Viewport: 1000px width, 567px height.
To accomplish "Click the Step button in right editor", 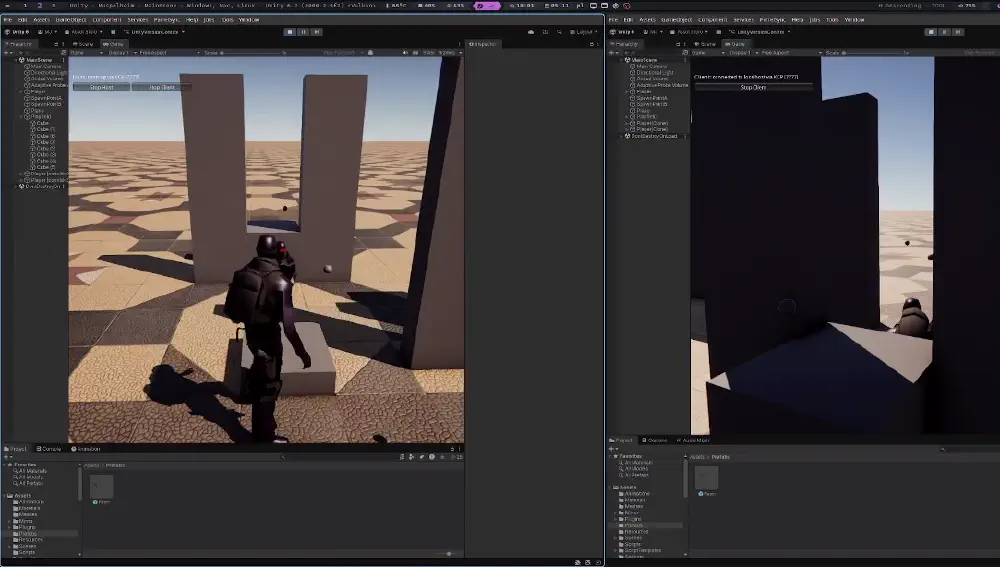I will point(957,32).
